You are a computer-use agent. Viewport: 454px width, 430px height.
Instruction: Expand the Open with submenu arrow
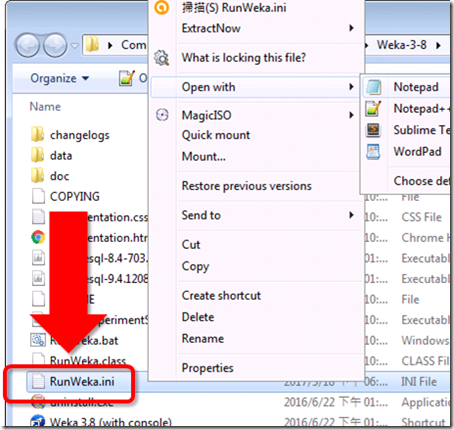point(351,87)
